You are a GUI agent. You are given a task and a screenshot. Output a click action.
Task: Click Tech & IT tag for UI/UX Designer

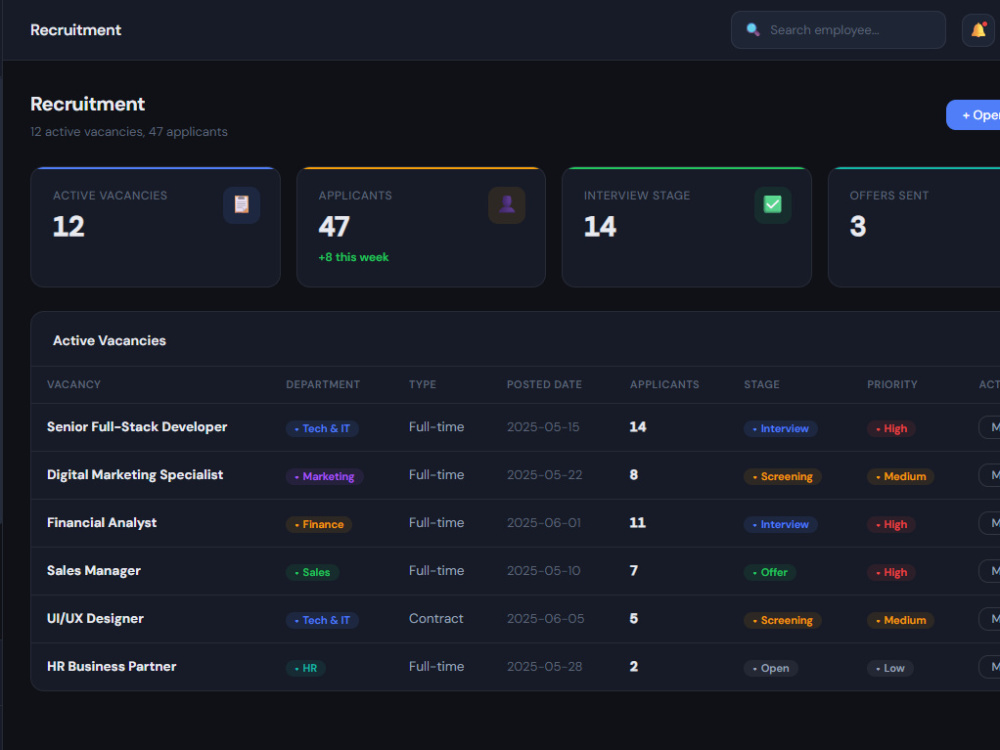pos(322,620)
